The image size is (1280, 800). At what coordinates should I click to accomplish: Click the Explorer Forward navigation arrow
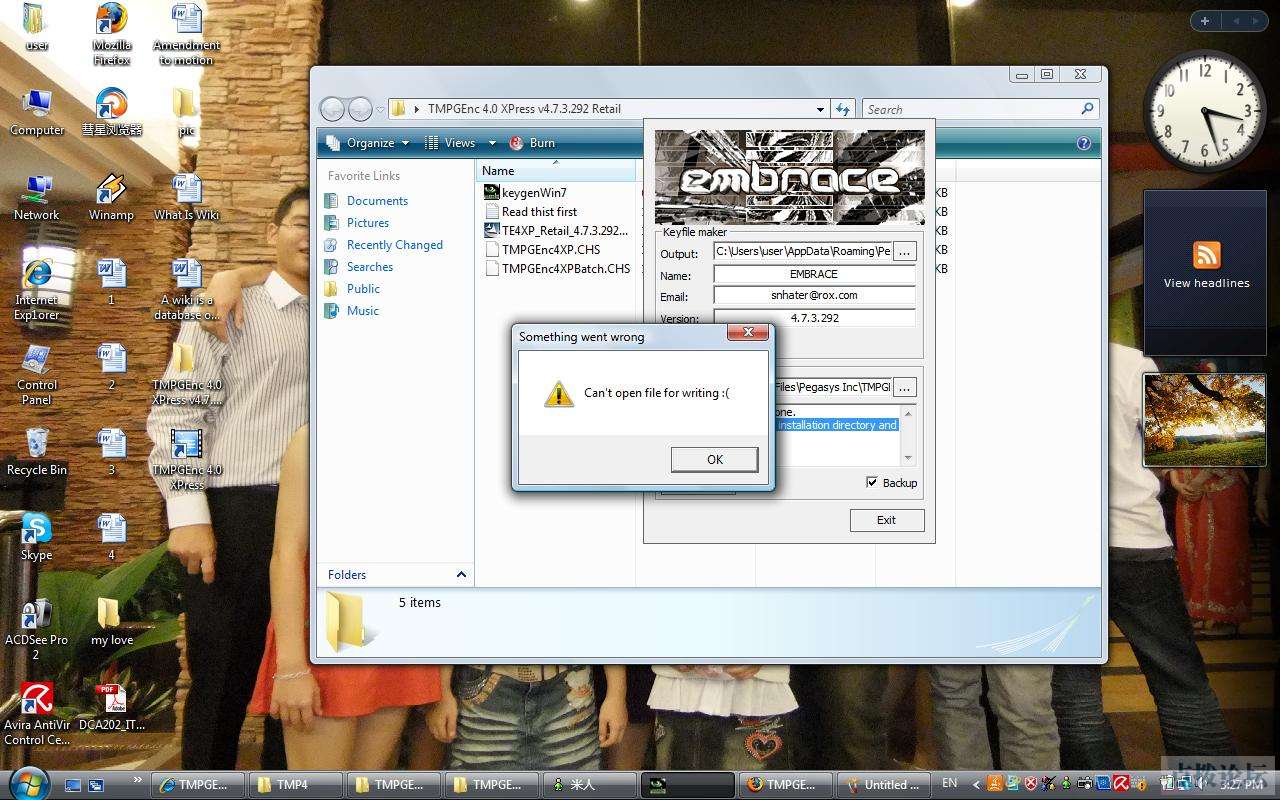(360, 109)
